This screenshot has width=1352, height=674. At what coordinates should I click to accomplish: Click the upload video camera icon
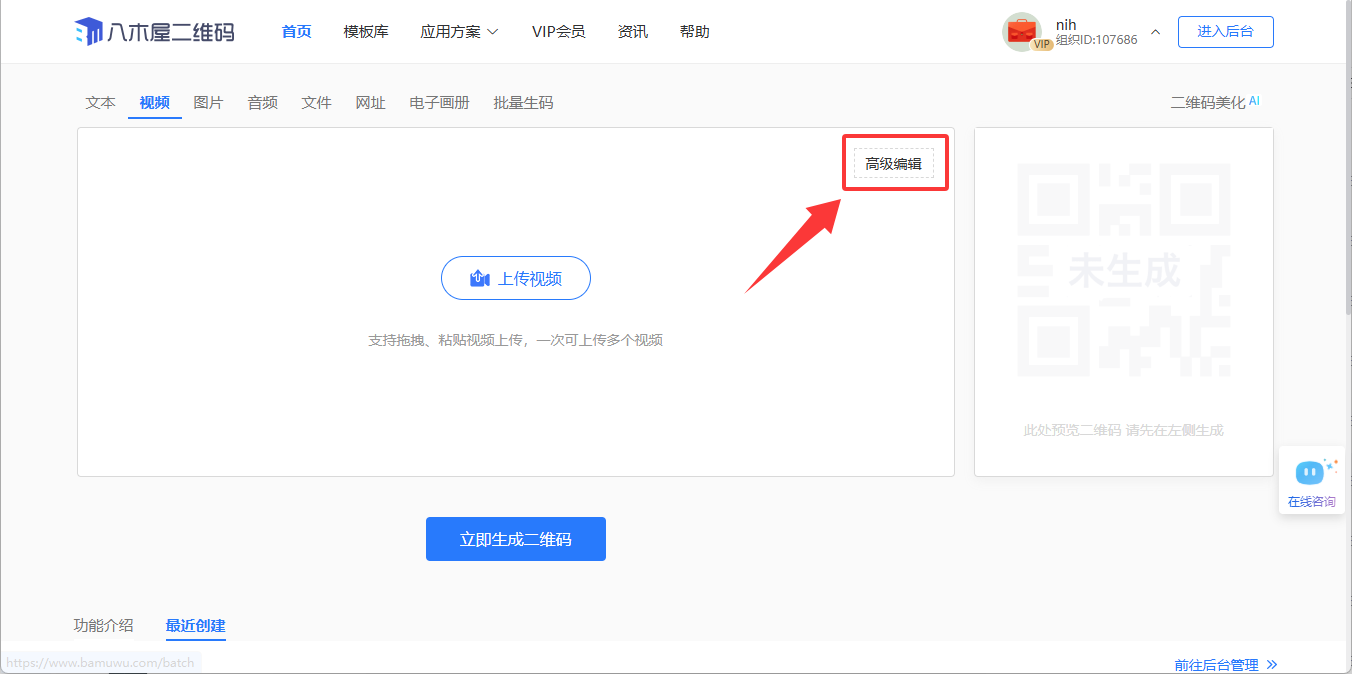[x=480, y=279]
